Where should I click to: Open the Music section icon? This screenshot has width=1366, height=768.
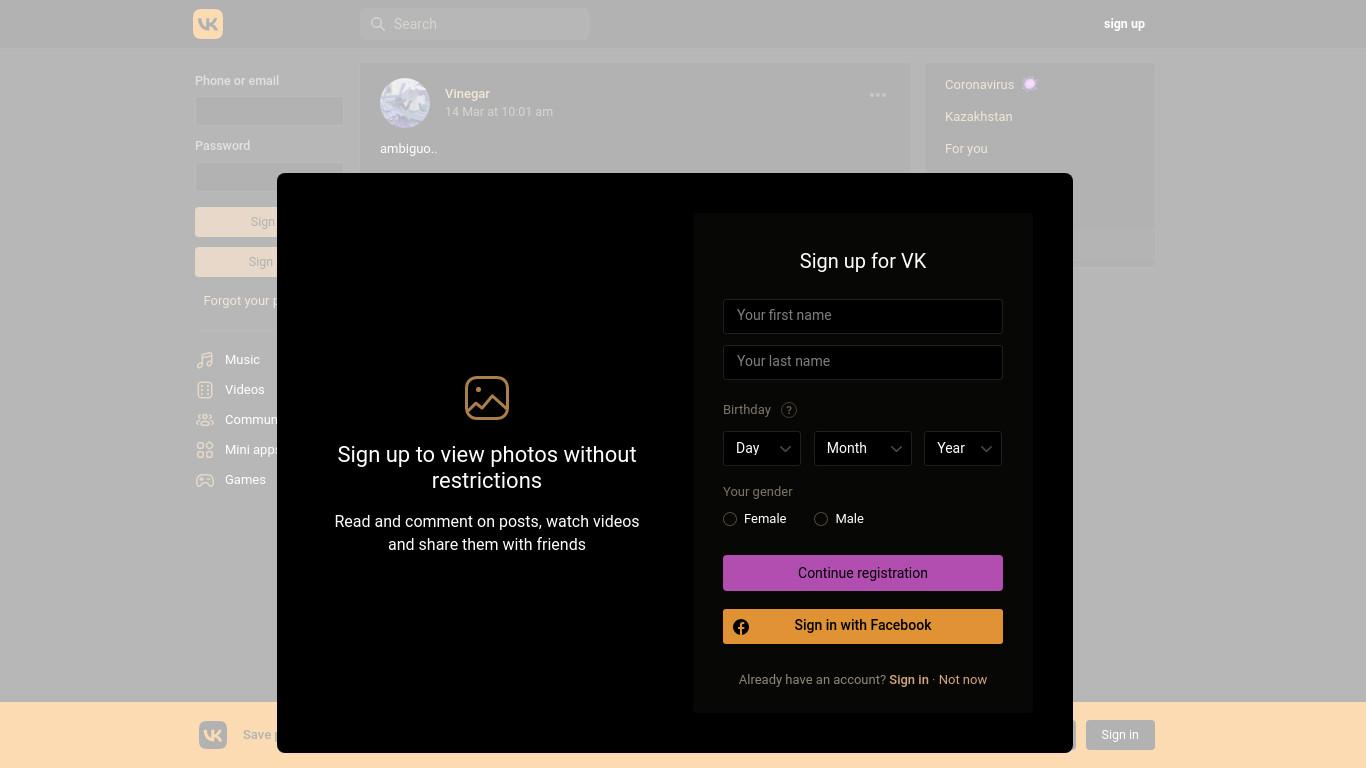pyautogui.click(x=205, y=360)
